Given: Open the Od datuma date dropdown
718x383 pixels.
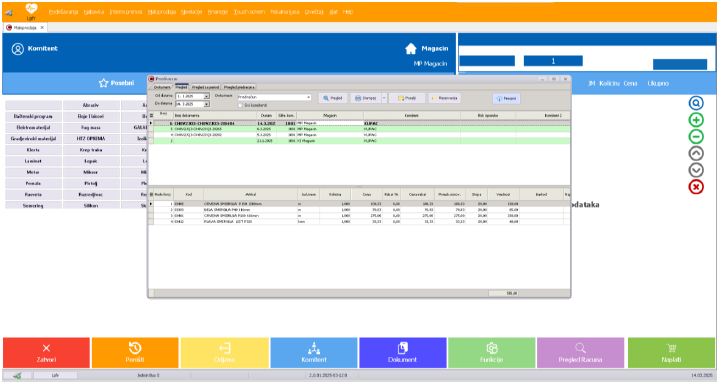Looking at the screenshot, I should click(x=206, y=96).
